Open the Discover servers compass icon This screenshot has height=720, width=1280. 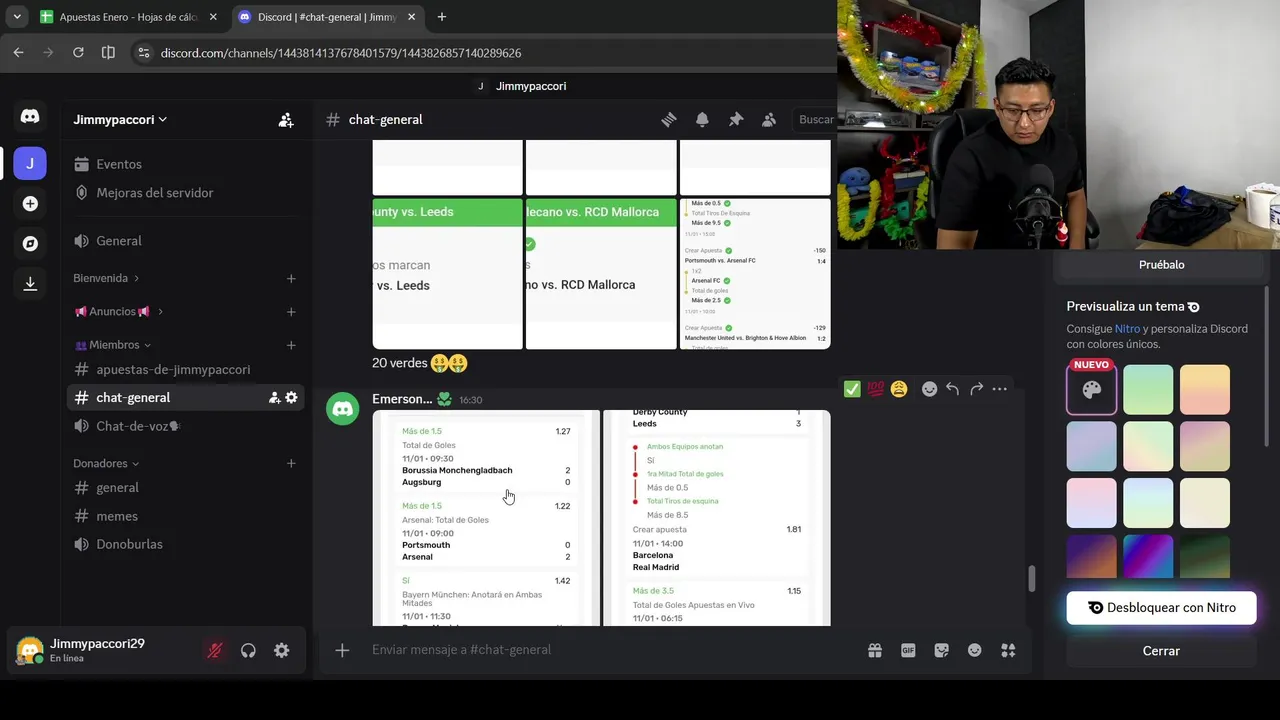point(30,244)
